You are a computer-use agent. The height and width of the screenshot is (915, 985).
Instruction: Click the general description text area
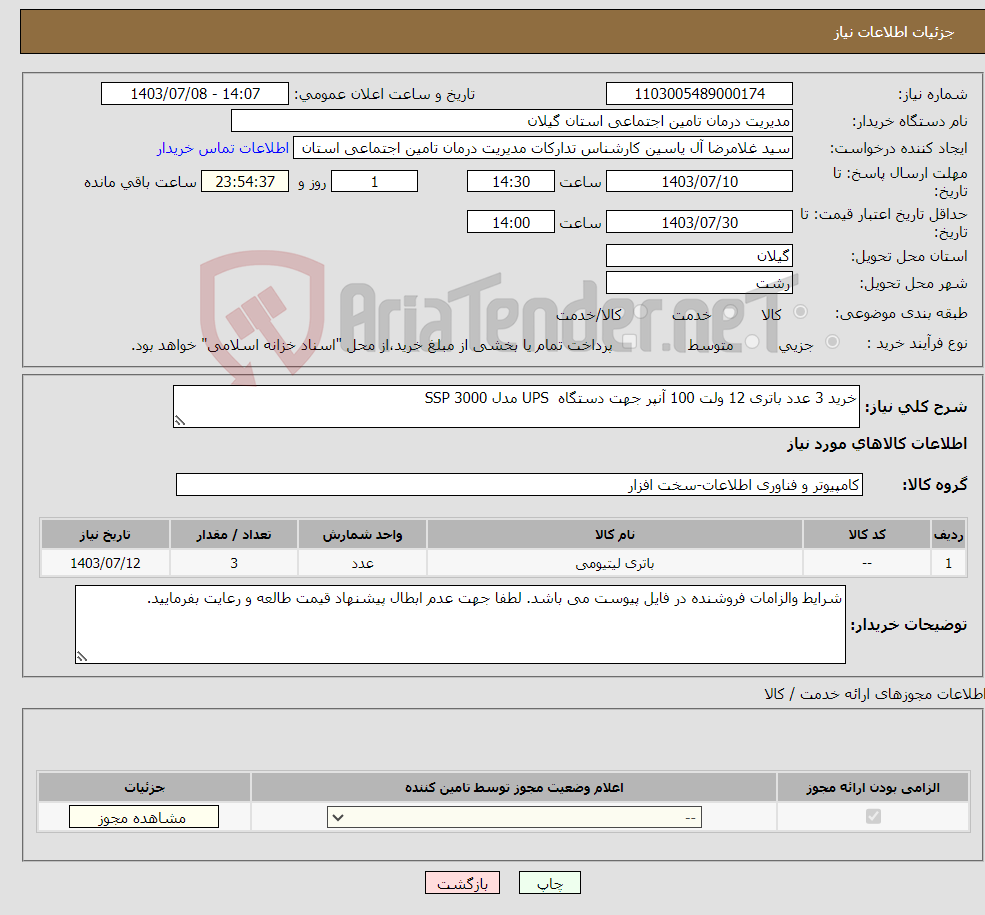516,406
